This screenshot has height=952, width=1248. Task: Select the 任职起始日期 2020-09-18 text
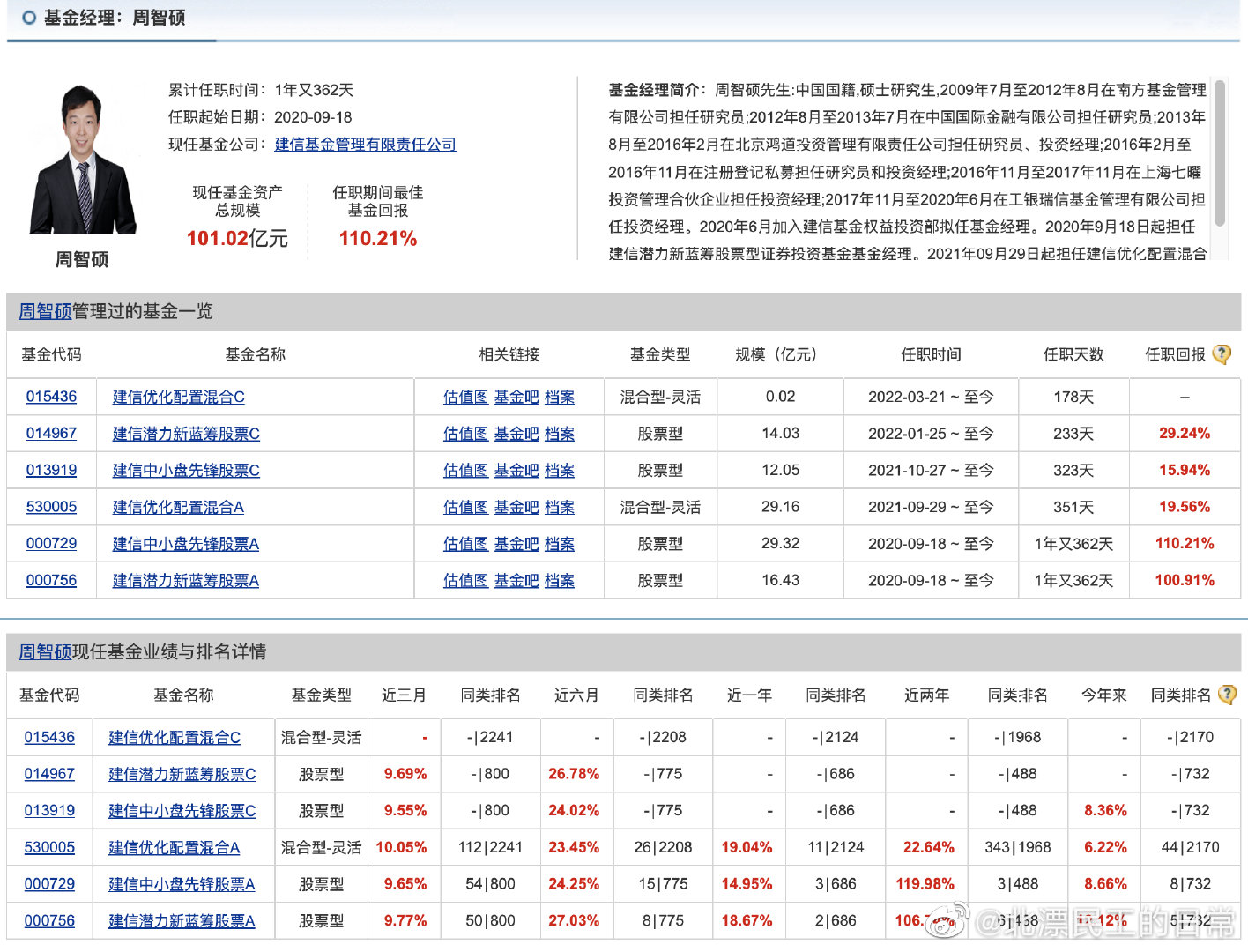pos(260,117)
